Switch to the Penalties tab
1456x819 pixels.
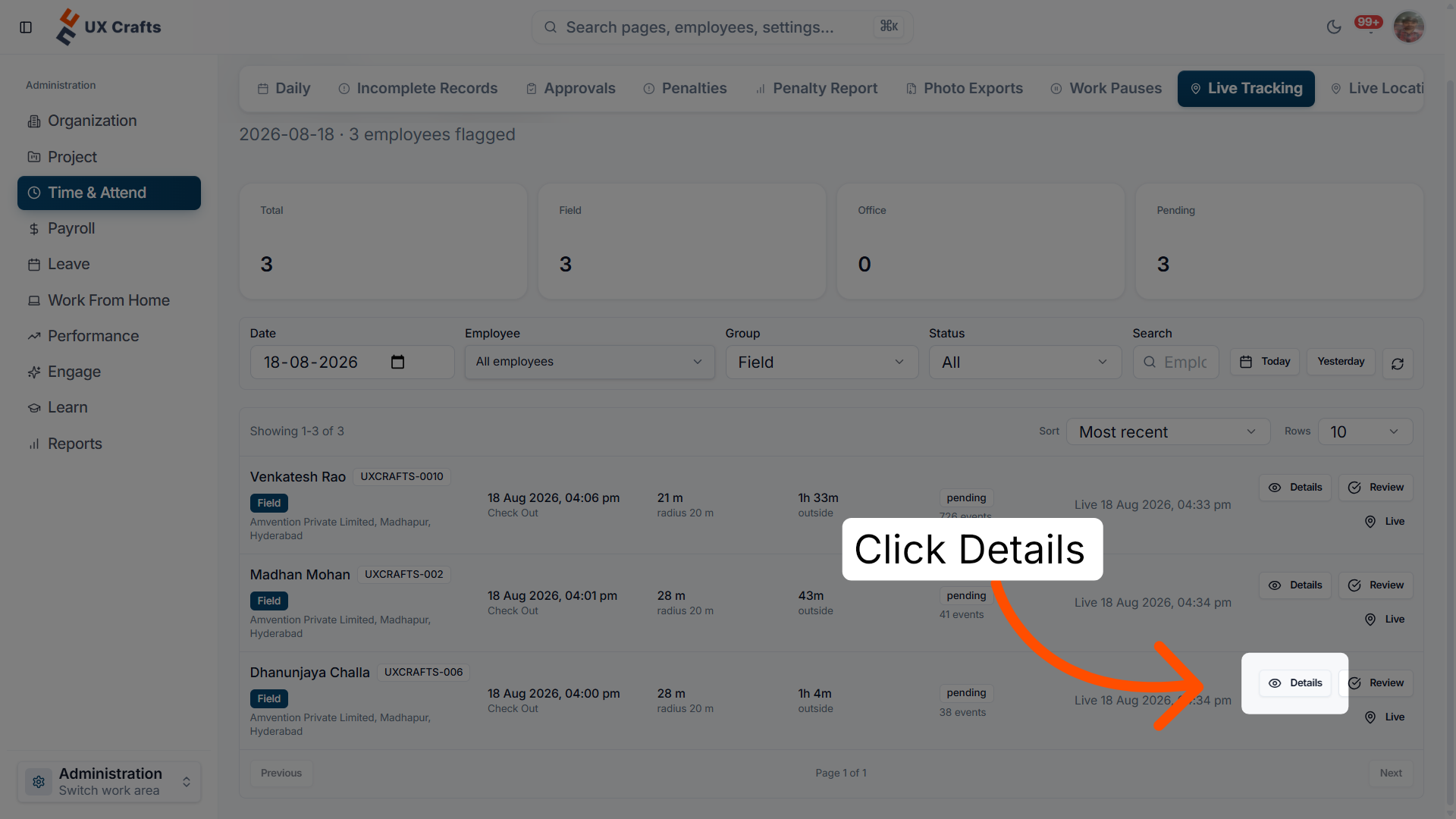coord(685,89)
